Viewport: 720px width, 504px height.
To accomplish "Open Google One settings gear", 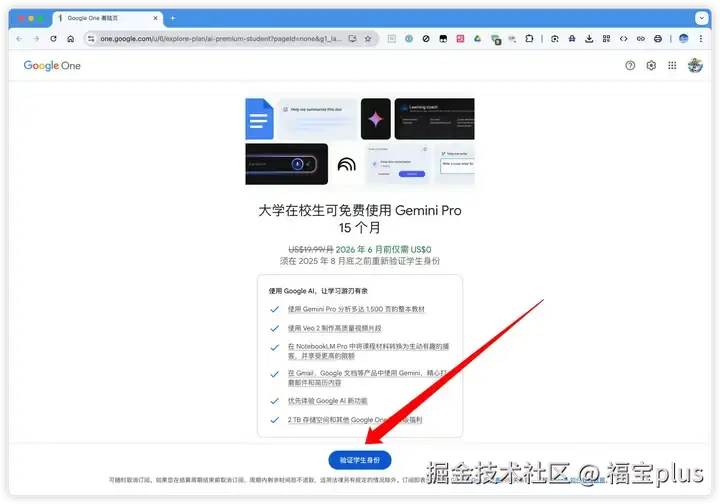I will click(x=651, y=66).
